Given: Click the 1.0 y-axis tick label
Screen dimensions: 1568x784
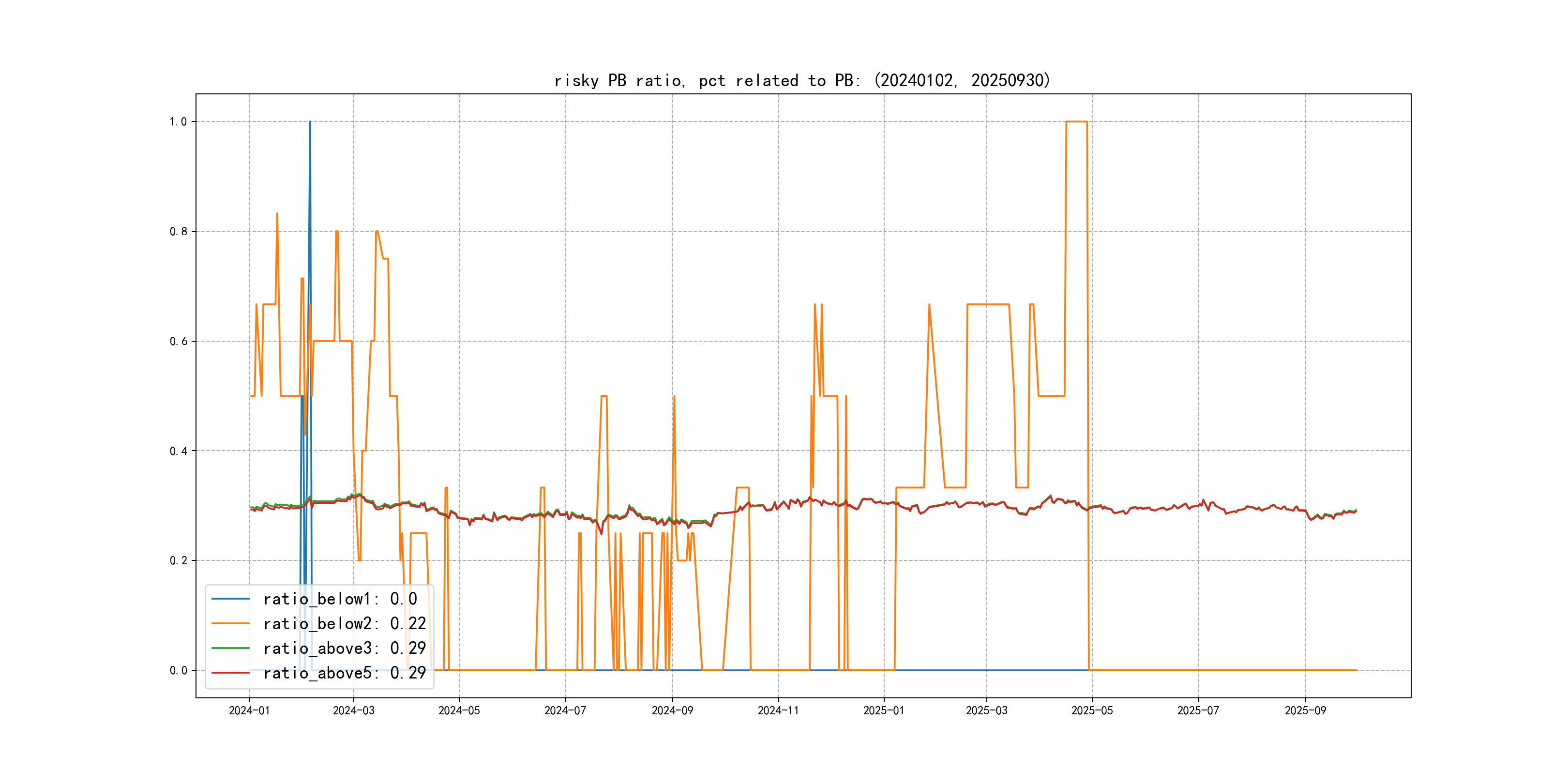Looking at the screenshot, I should (178, 122).
